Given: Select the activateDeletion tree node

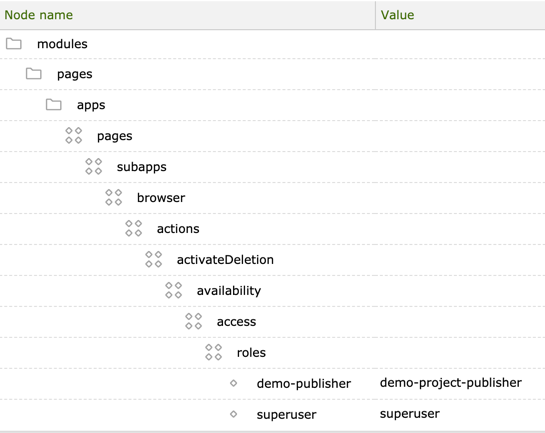Looking at the screenshot, I should 225,260.
